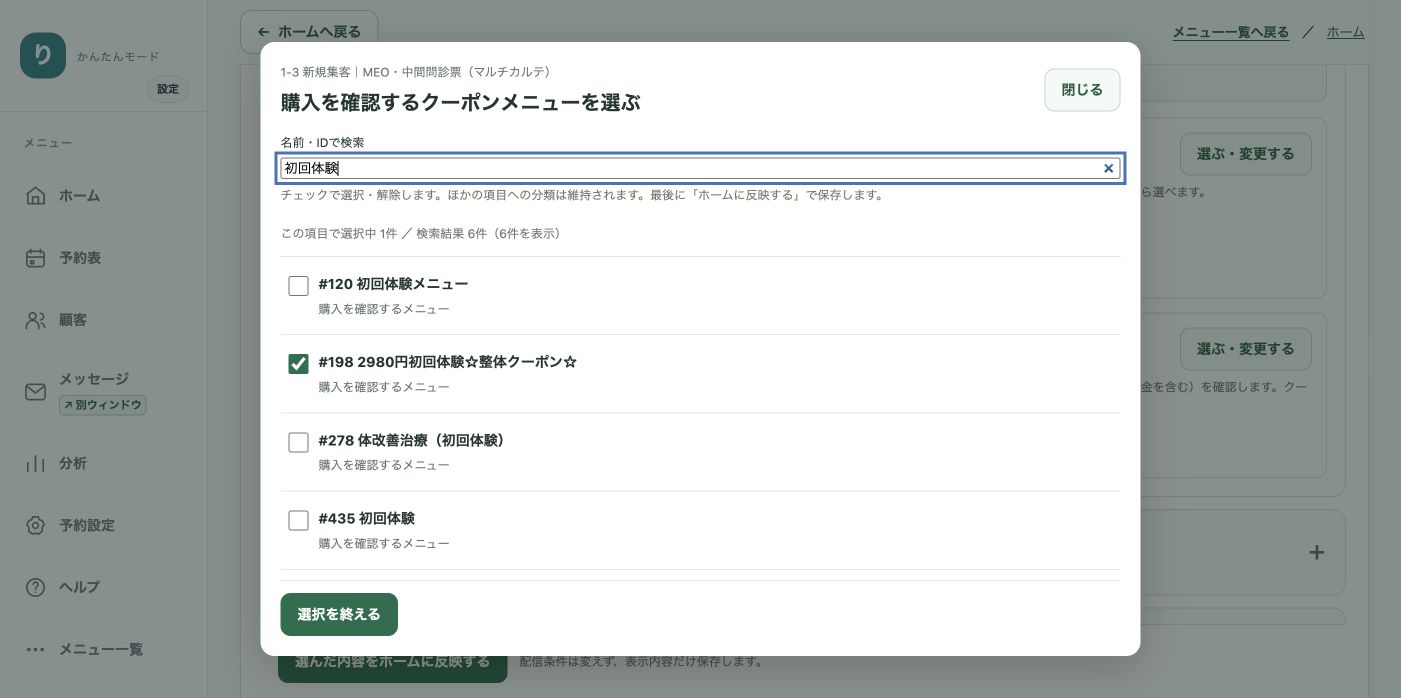
Task: Click the green app logo icon
Action: [43, 56]
